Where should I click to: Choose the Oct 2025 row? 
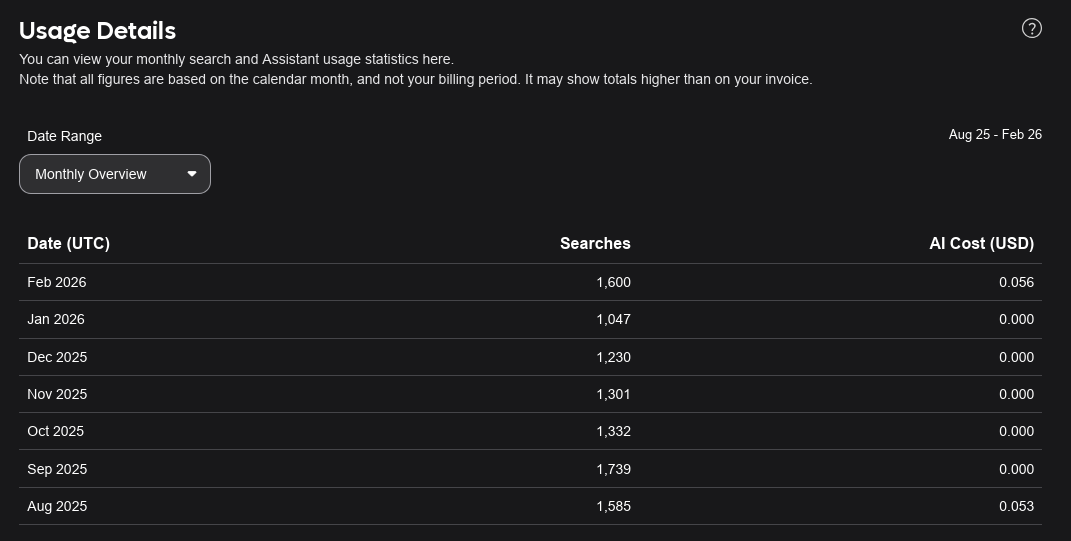(x=530, y=431)
